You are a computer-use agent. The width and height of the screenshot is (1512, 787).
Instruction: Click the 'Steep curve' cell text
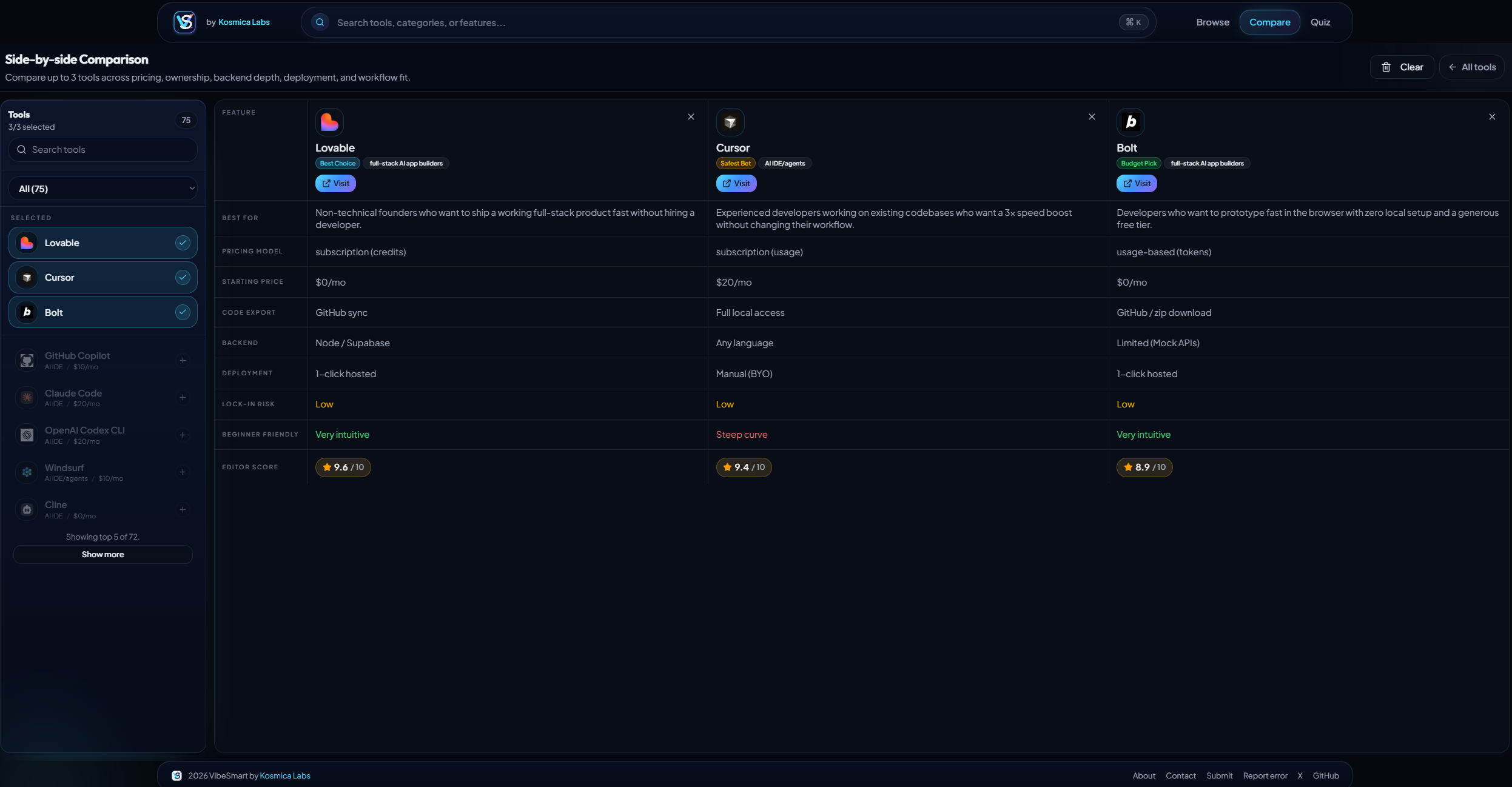pos(741,435)
